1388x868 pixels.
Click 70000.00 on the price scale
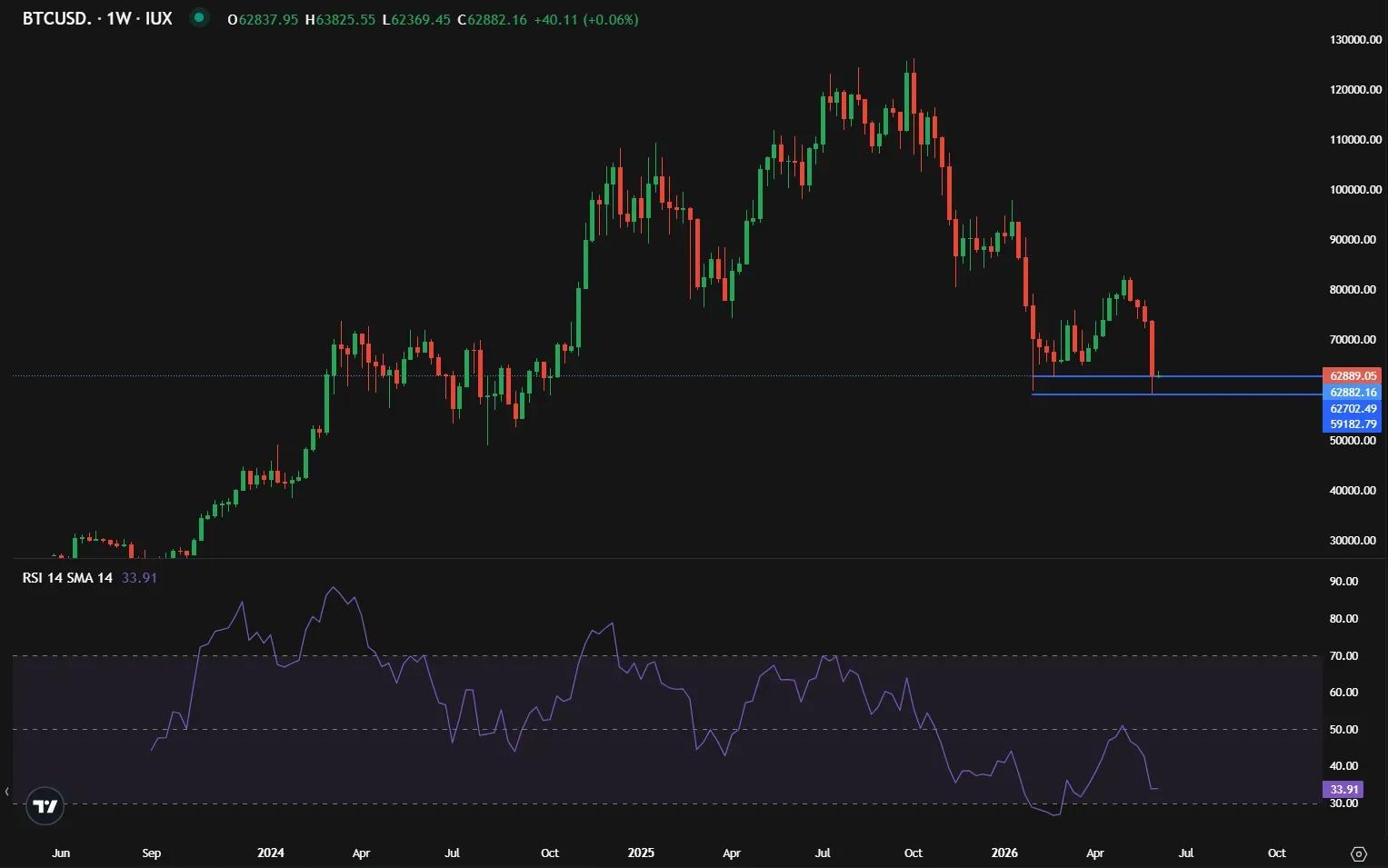(1353, 340)
